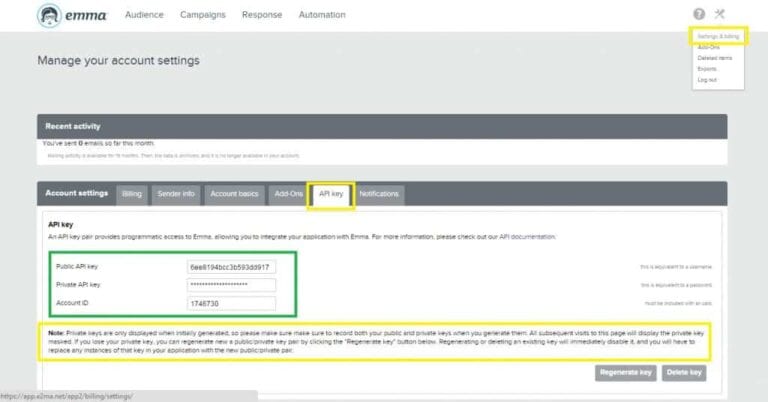Switch to the Billing tab

pyautogui.click(x=132, y=194)
